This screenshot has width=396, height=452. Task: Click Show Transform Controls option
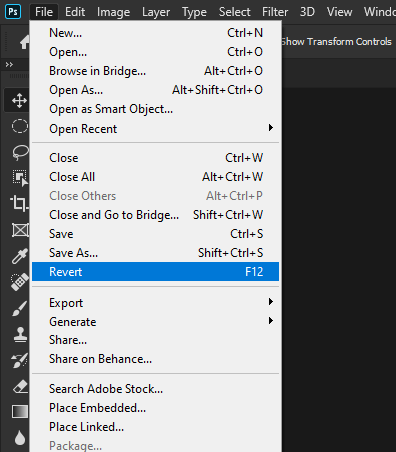tap(337, 42)
